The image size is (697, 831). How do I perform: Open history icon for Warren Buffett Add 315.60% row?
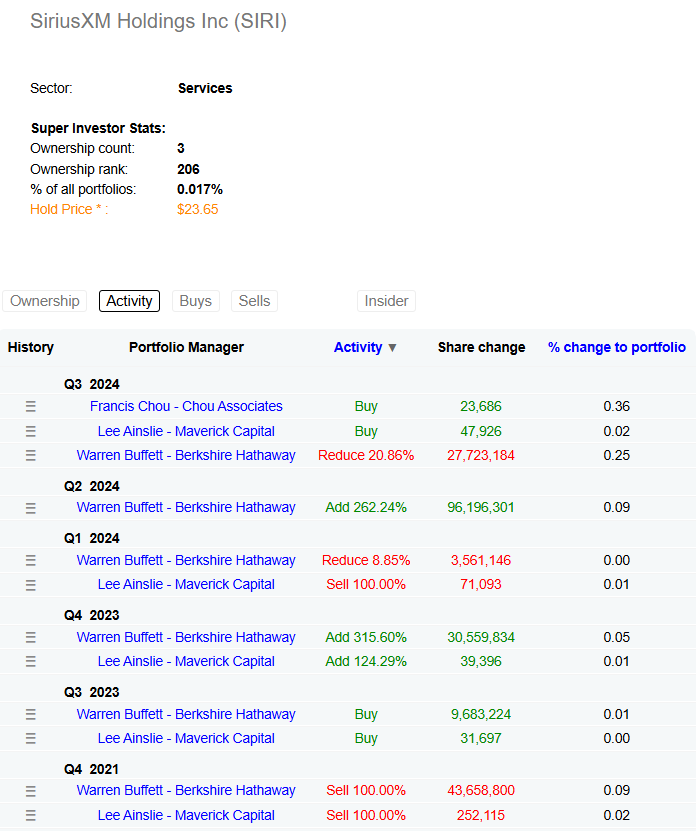pos(31,637)
